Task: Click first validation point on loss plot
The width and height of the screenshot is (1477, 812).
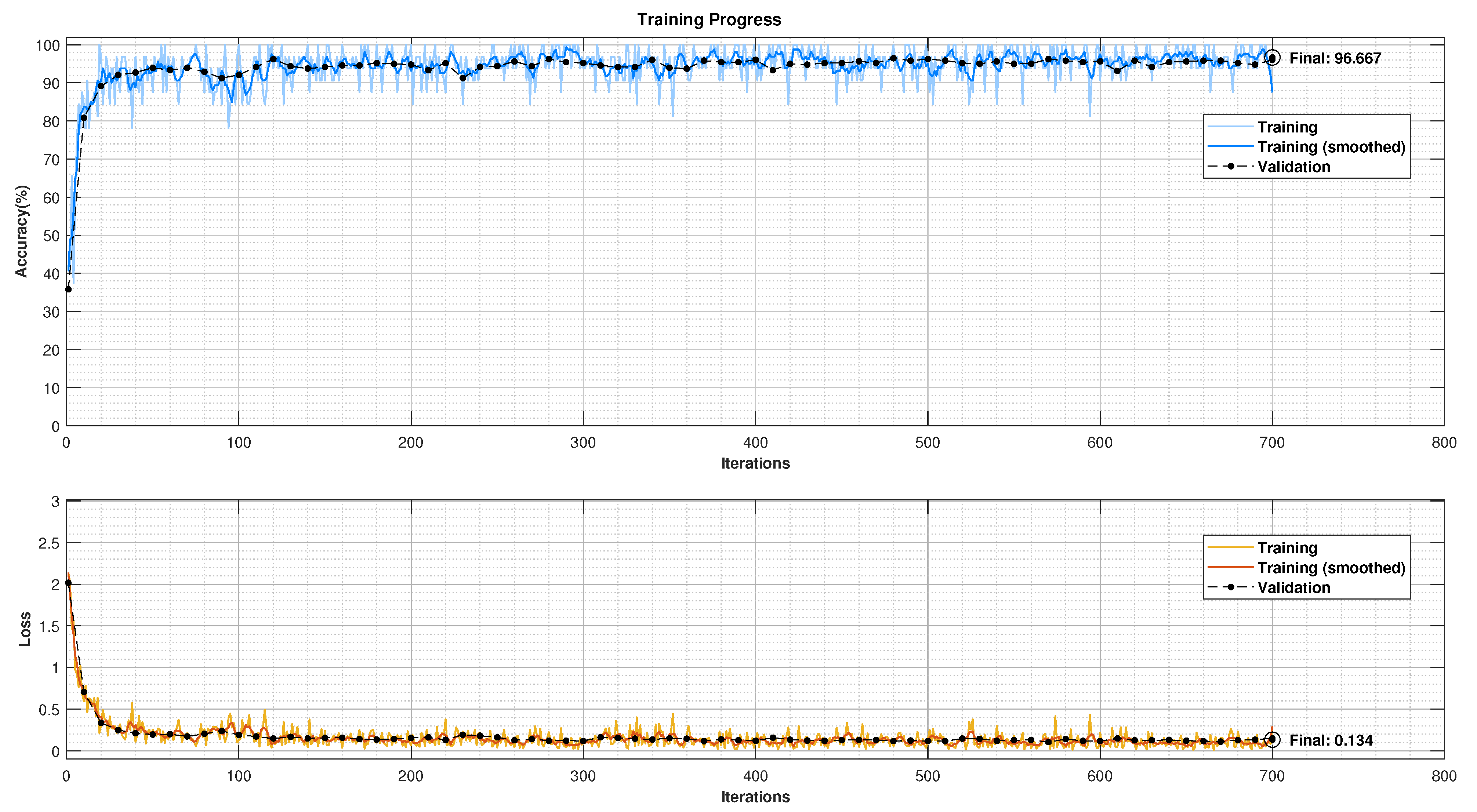Action: pos(68,583)
